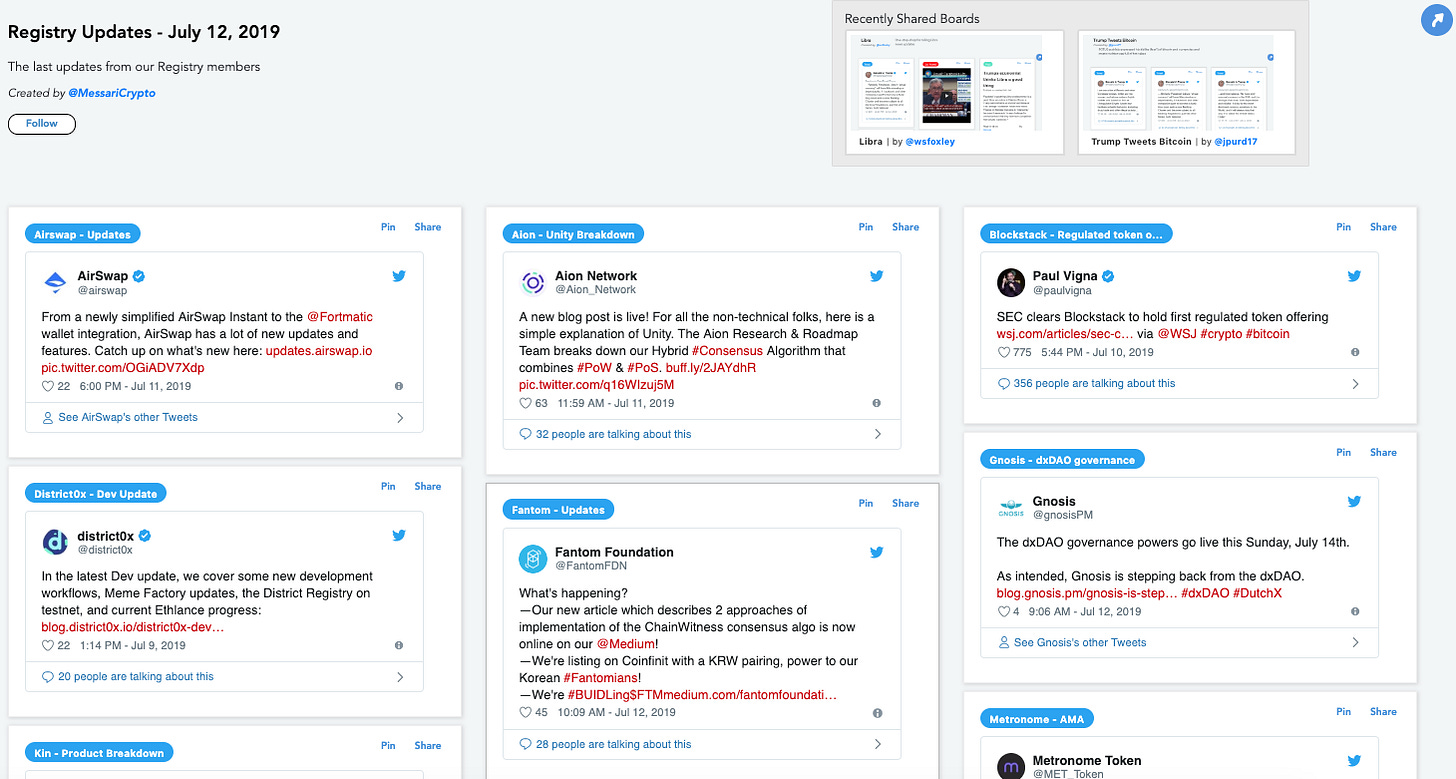Like the Aion Network tweet with 63 hearts
This screenshot has height=779, width=1456.
coord(526,403)
